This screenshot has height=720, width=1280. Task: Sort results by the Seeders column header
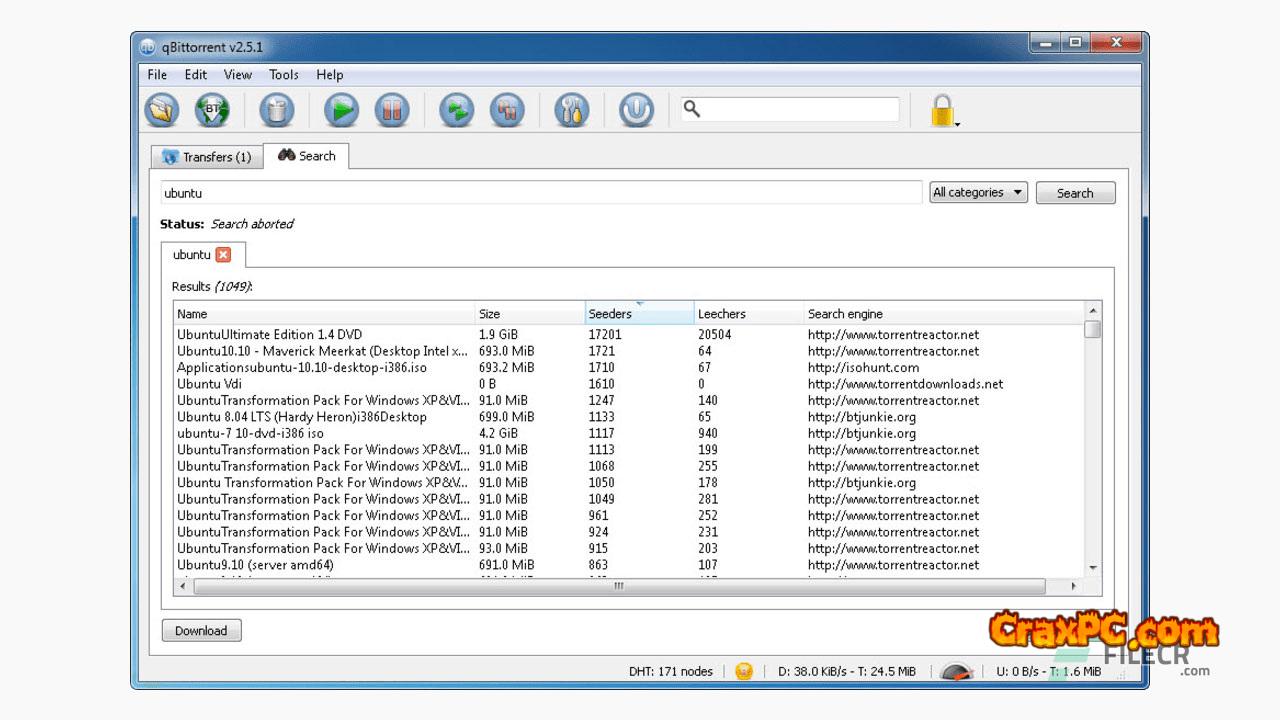pyautogui.click(x=638, y=314)
